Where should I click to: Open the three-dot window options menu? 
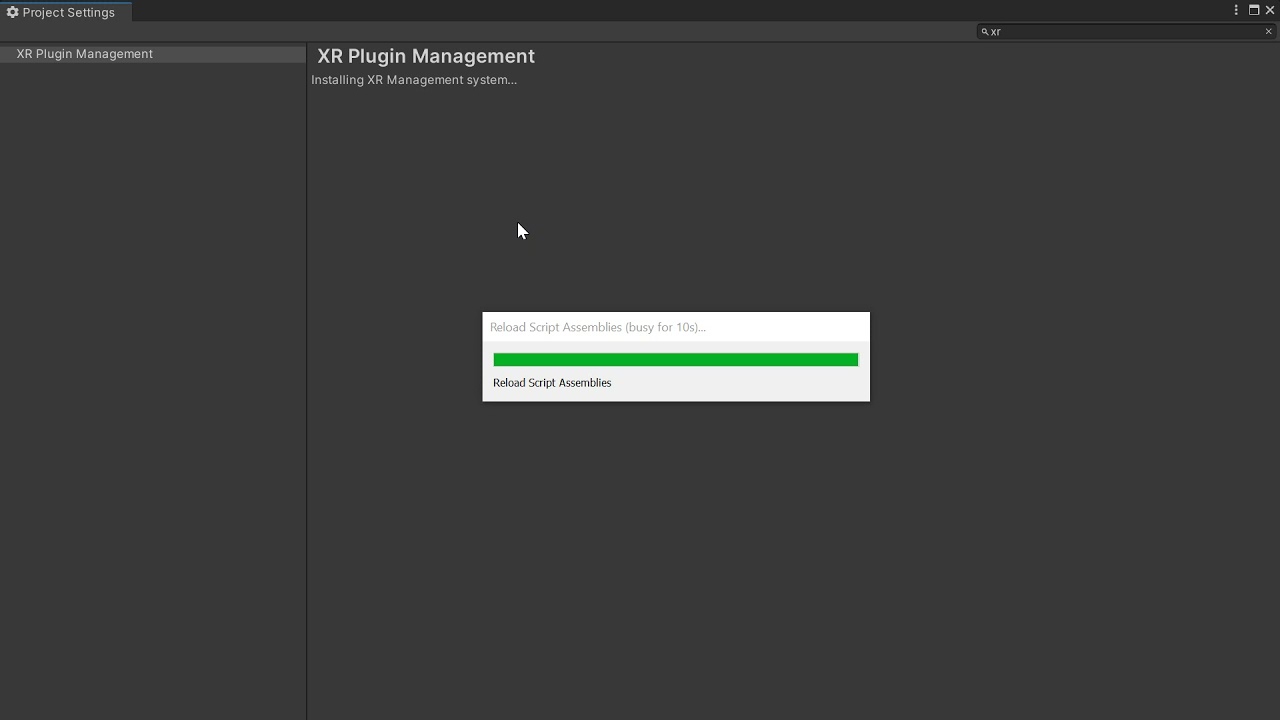(x=1236, y=10)
